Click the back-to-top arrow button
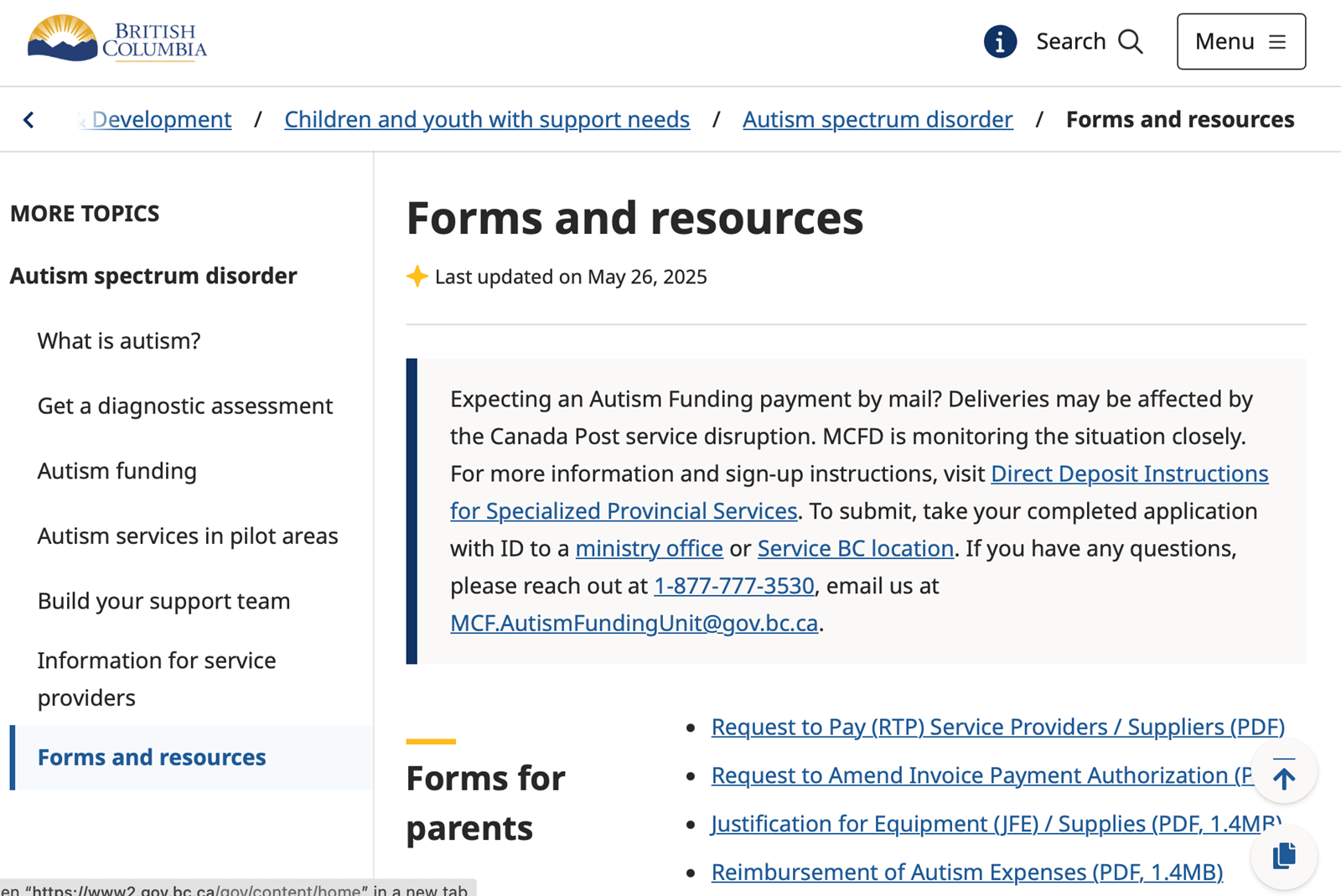 point(1283,772)
